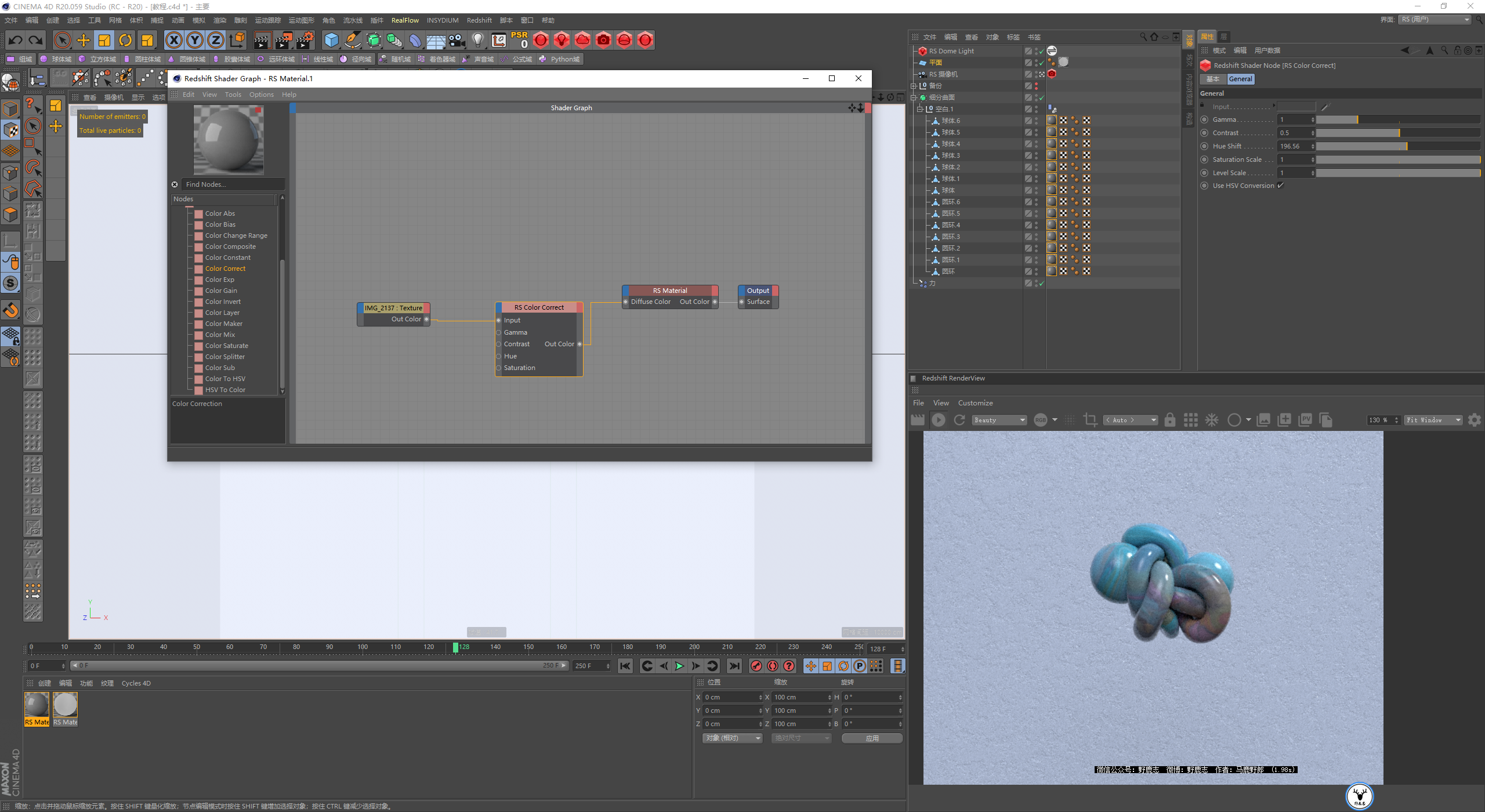Switch to the General tab

[1240, 79]
